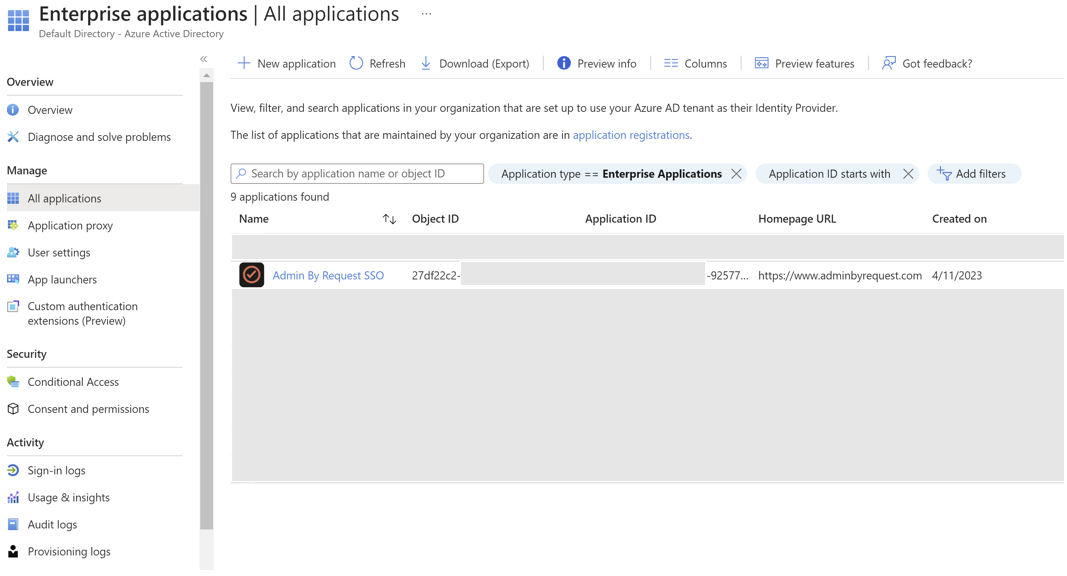The height and width of the screenshot is (576, 1067).
Task: View Audit logs
Action: pyautogui.click(x=52, y=524)
